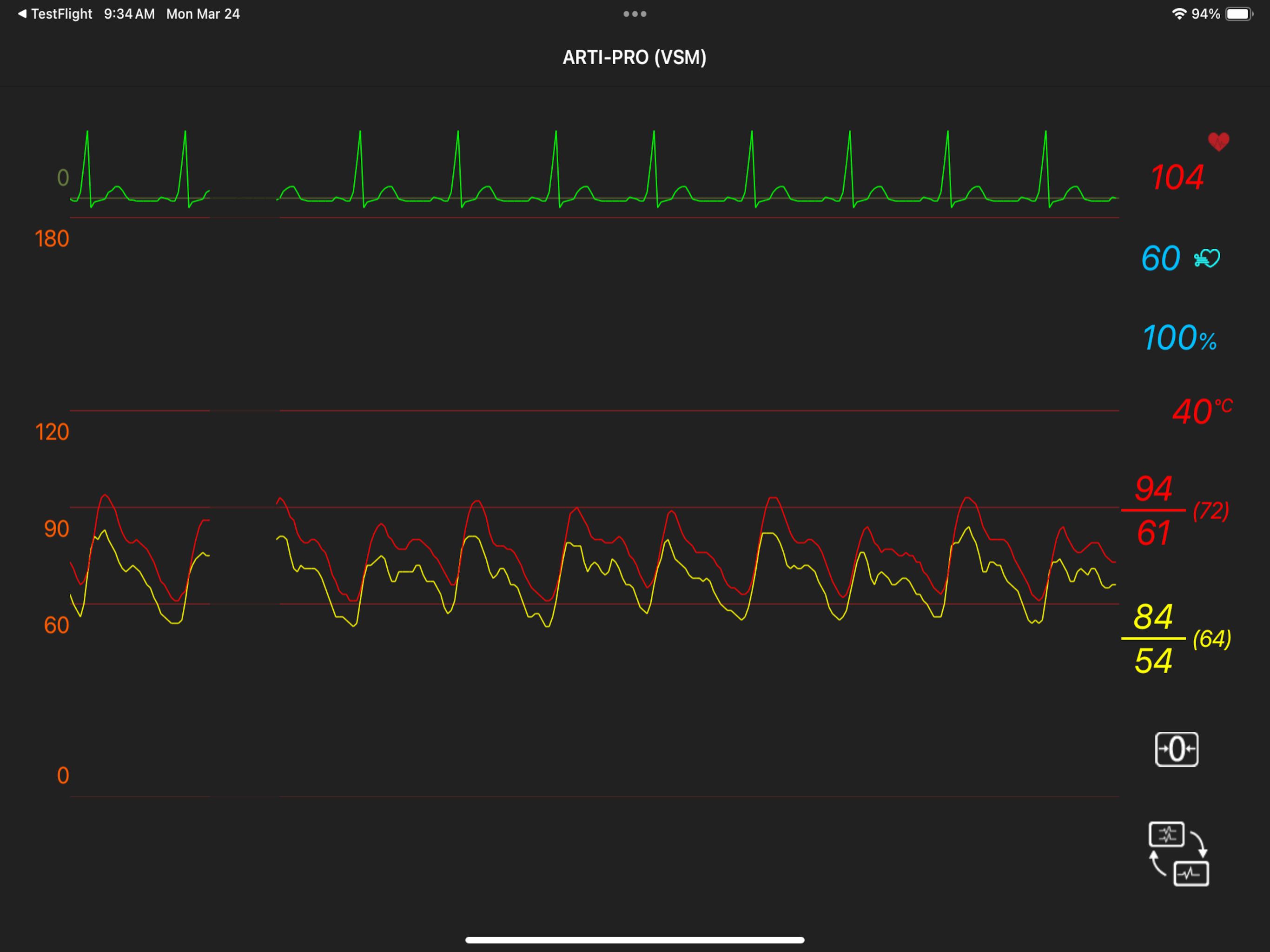The height and width of the screenshot is (952, 1270).
Task: Tap the 120 pressure scale label
Action: 52,432
